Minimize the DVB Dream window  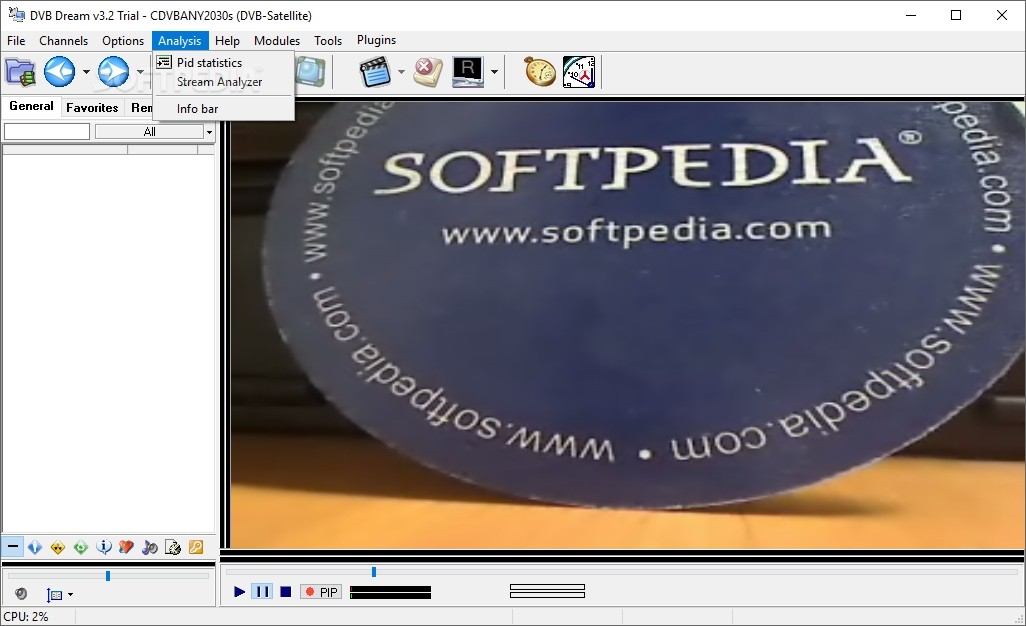911,15
